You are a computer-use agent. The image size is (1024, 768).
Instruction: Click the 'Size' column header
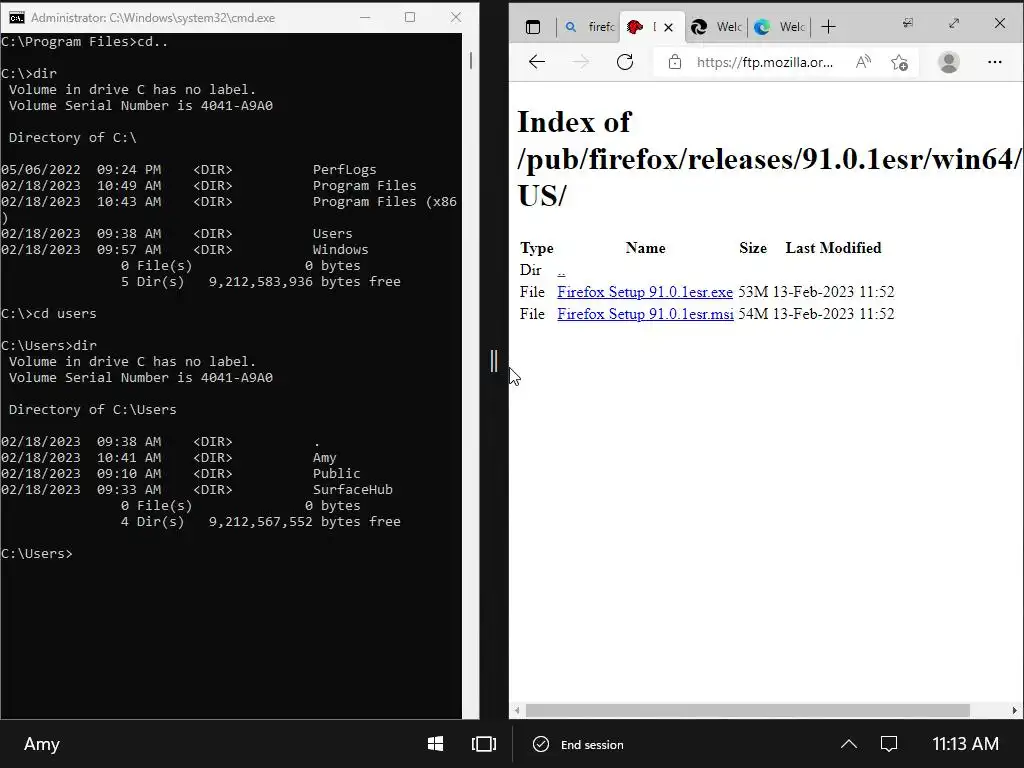[x=753, y=248]
